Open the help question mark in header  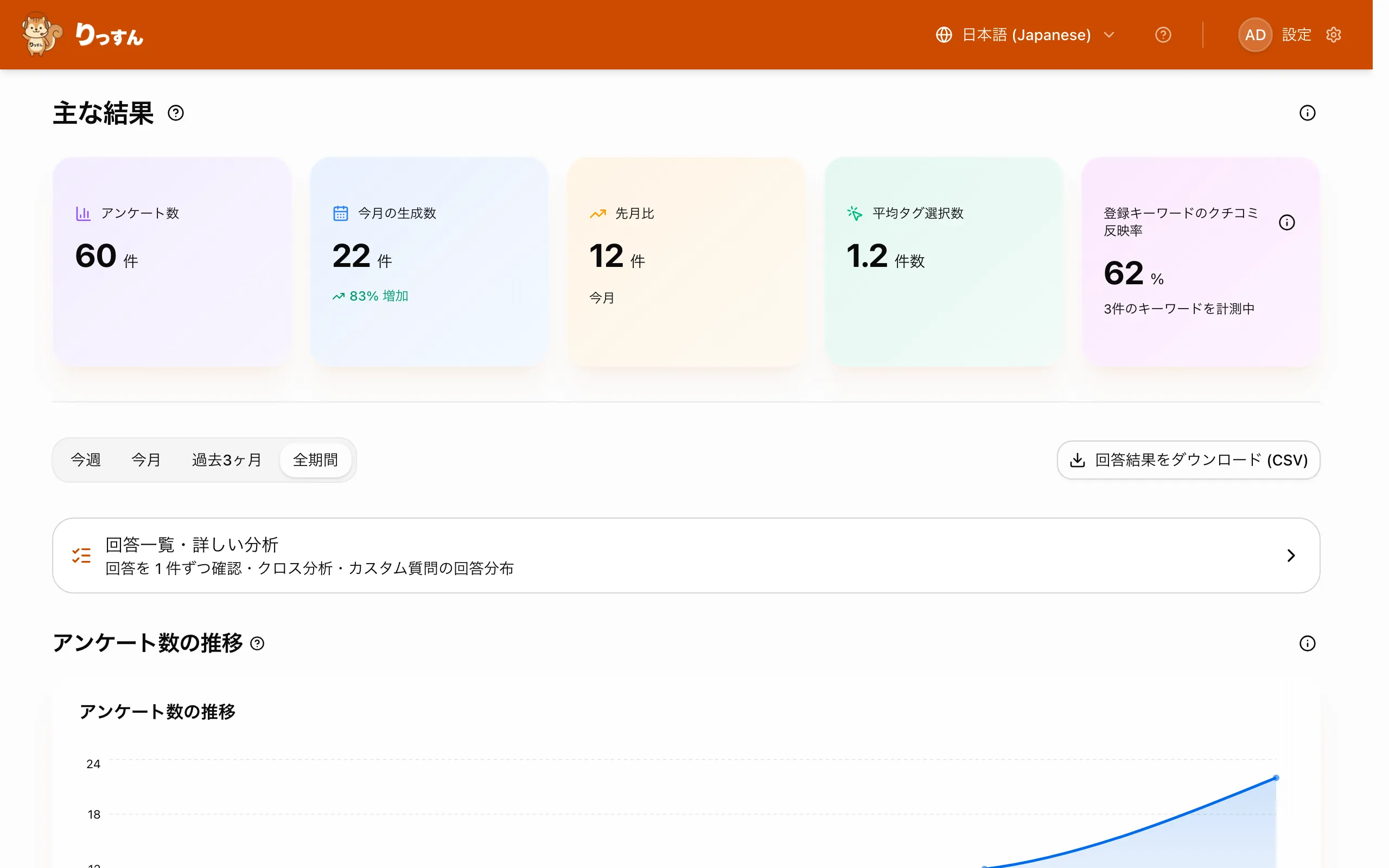(x=1163, y=35)
